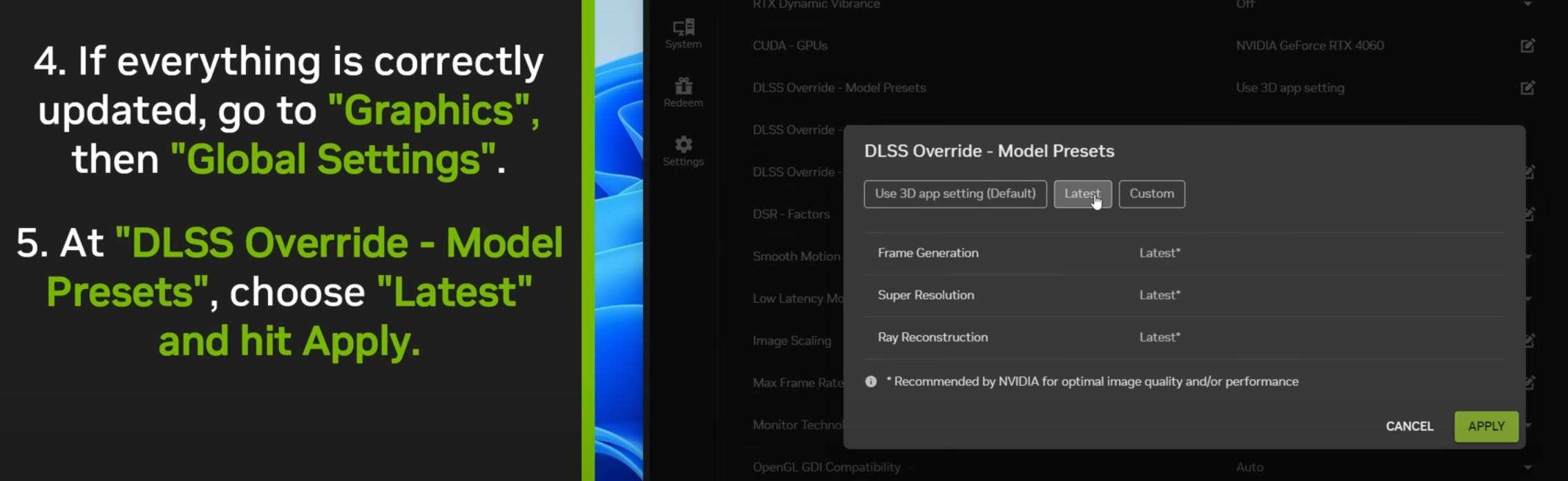Open the System section in sidebar
Screen dimensions: 1568x481
point(683,33)
